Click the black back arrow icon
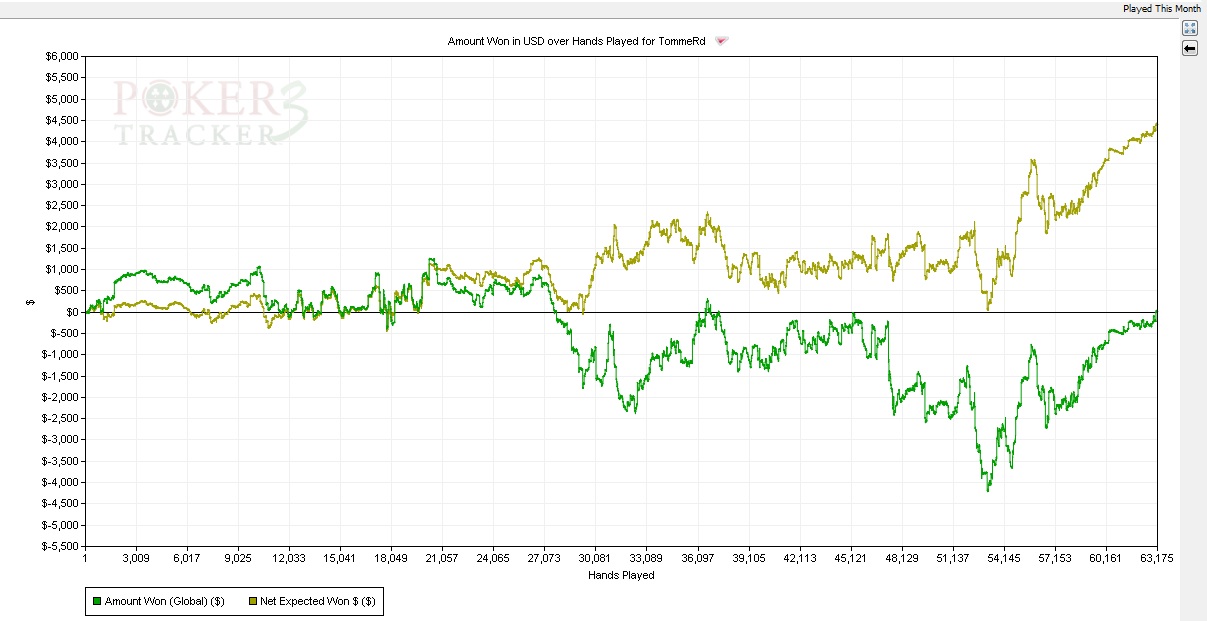 [x=1190, y=48]
